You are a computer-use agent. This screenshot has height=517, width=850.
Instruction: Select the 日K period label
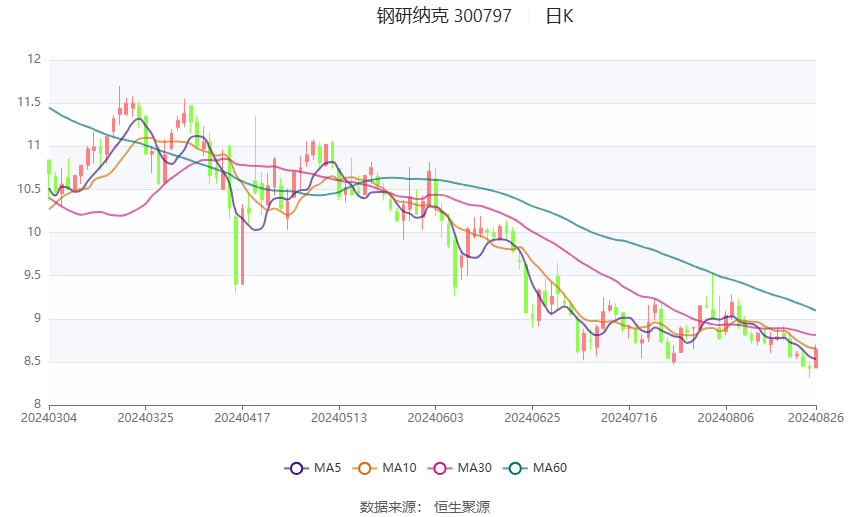(x=559, y=16)
